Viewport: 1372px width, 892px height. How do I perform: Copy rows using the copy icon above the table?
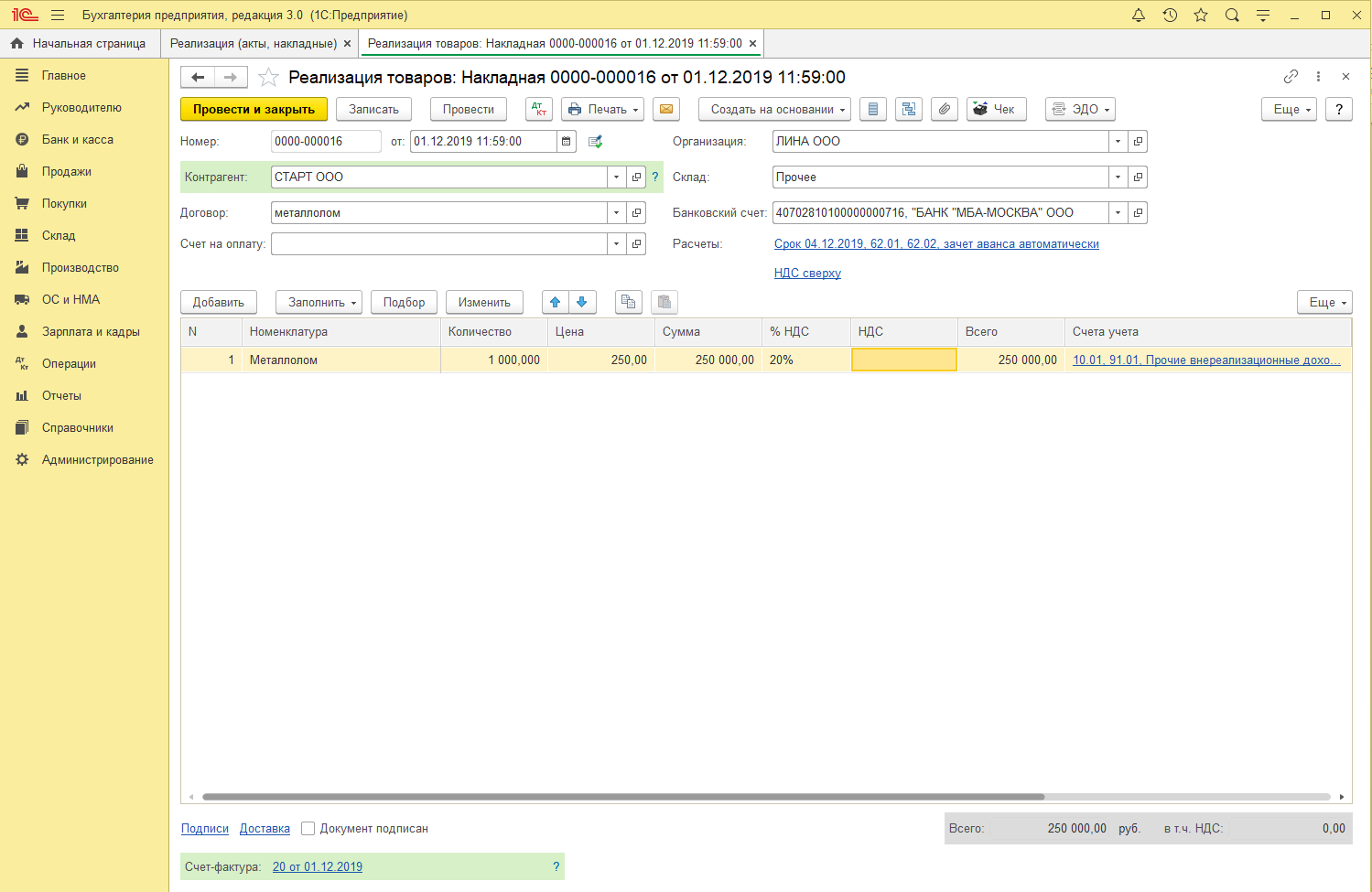(x=628, y=302)
